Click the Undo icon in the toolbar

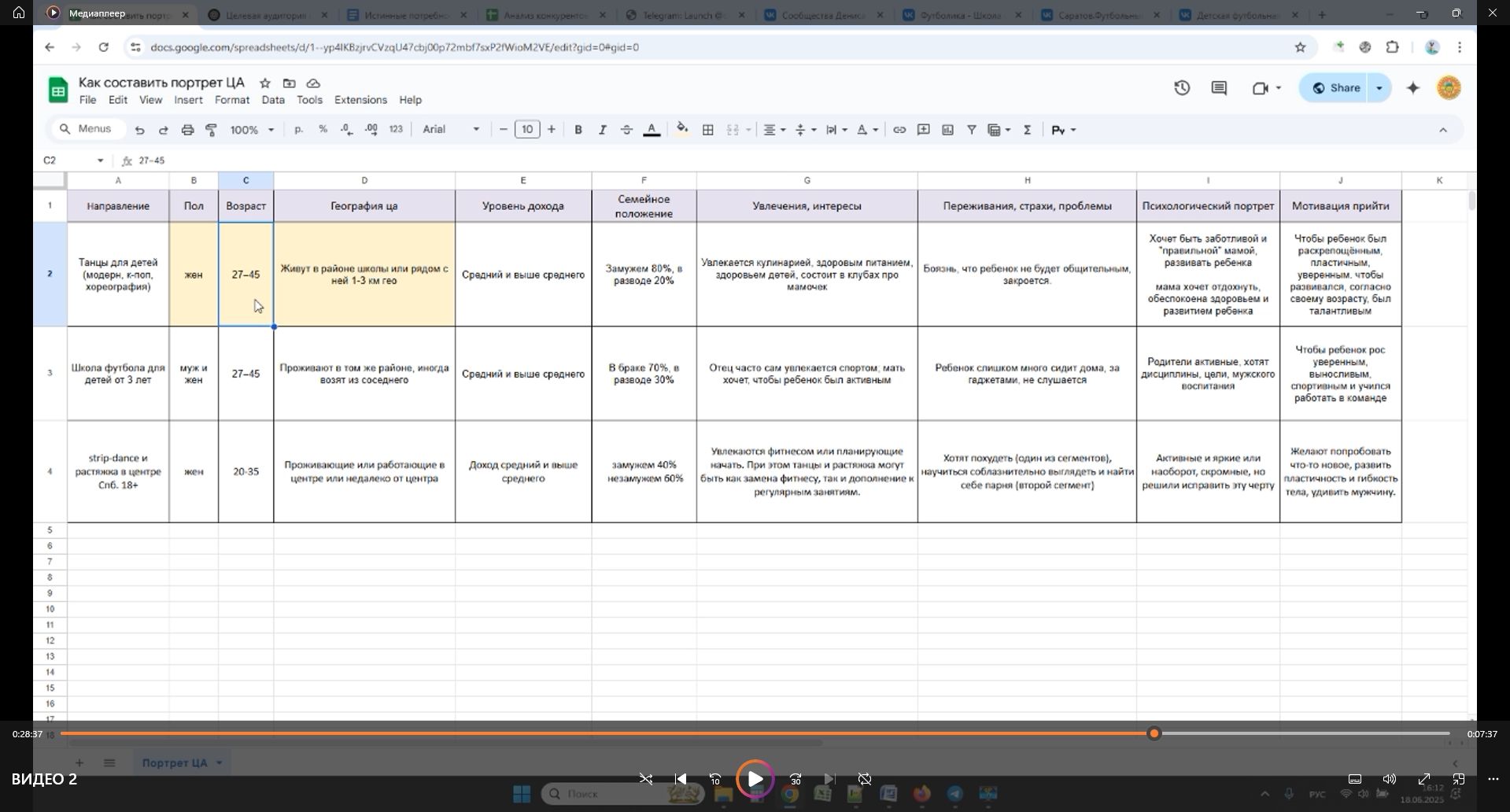click(139, 130)
